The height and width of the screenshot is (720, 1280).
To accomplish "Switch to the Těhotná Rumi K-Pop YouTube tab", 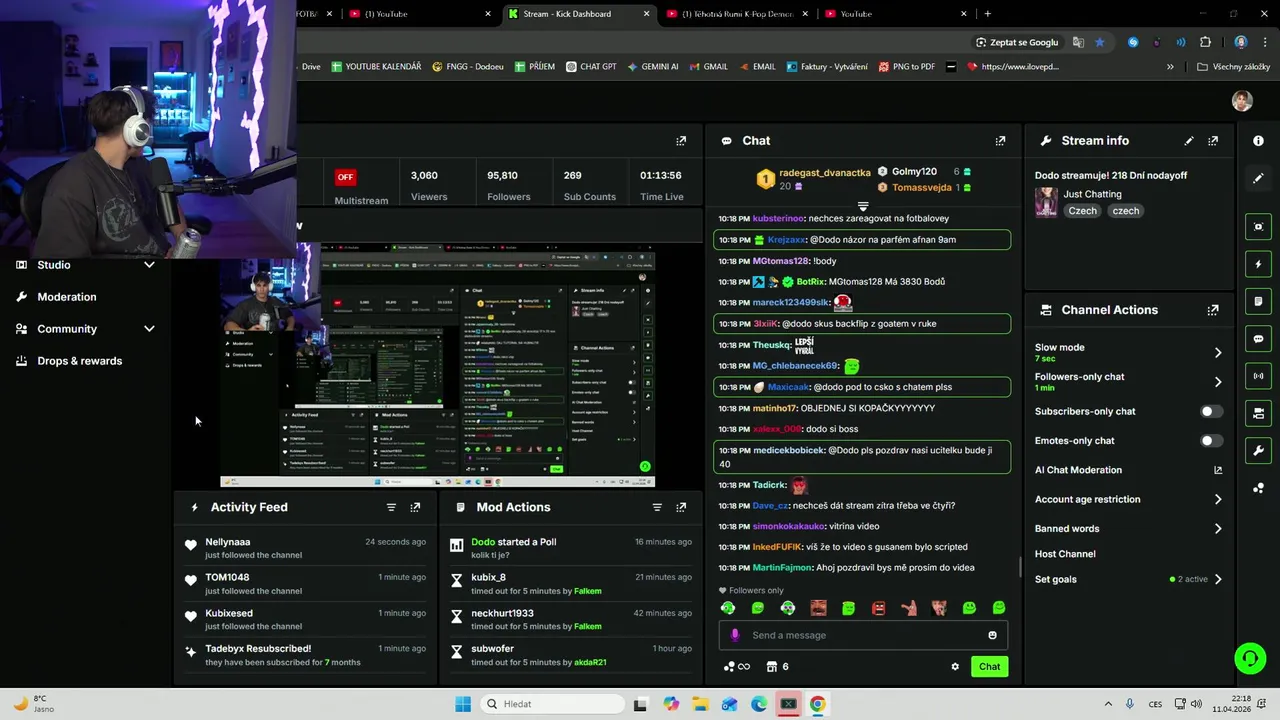I will pos(739,14).
